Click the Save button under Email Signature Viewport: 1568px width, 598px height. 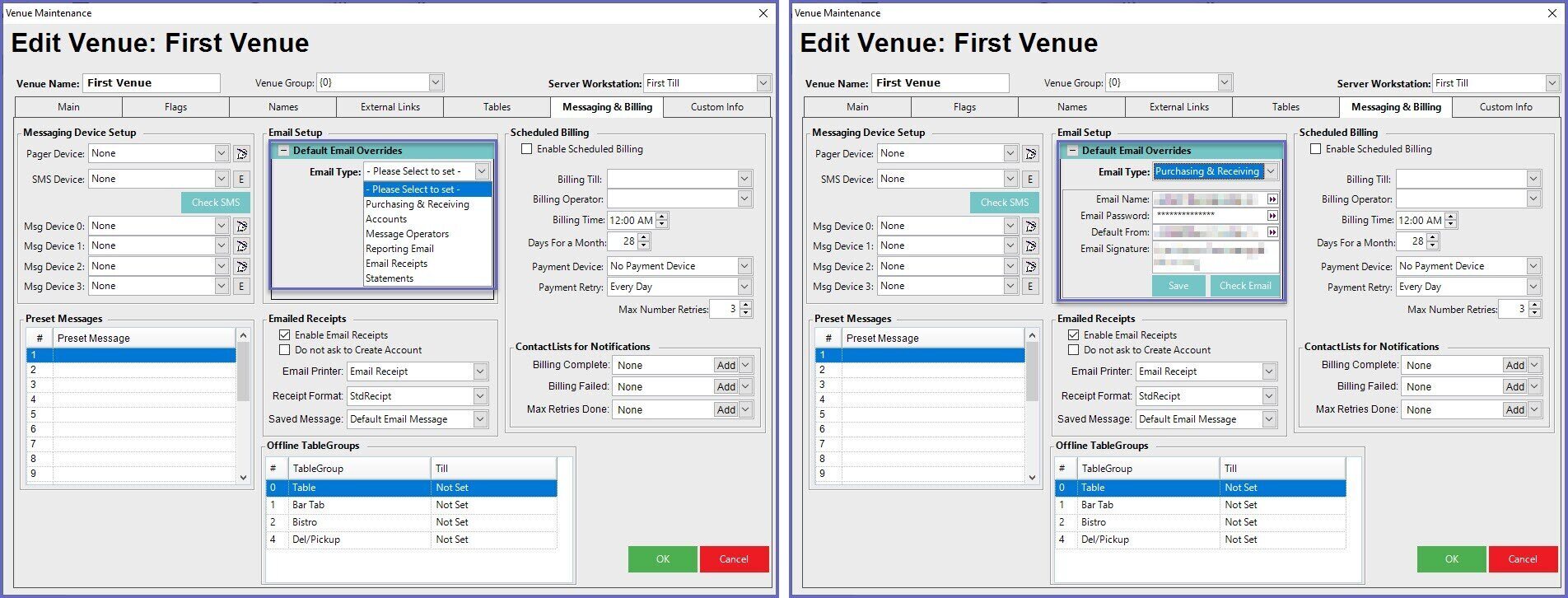1178,286
